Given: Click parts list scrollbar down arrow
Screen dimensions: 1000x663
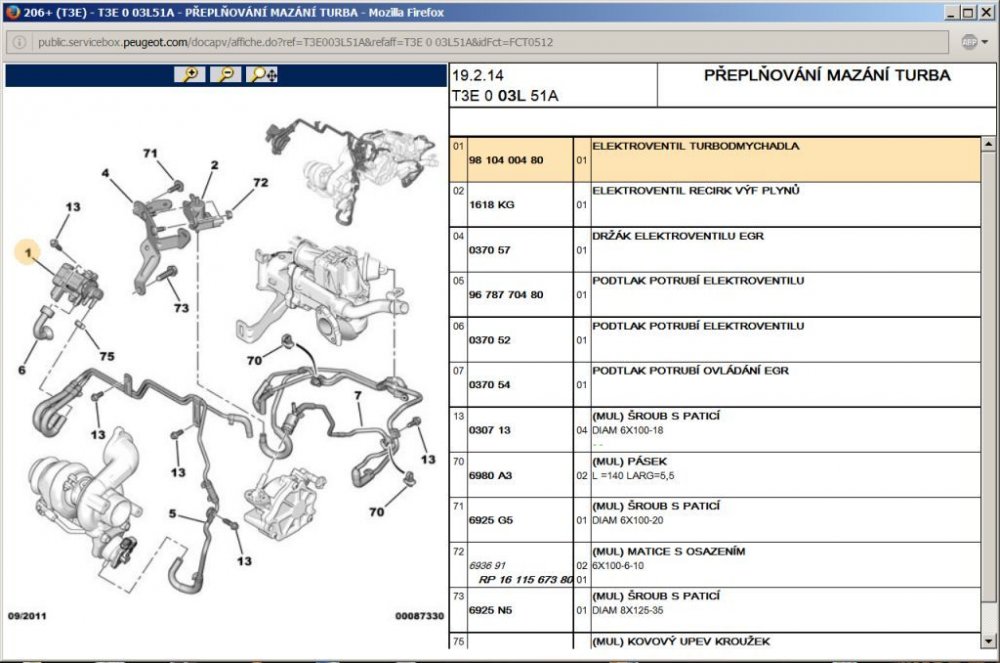Looking at the screenshot, I should (x=988, y=641).
